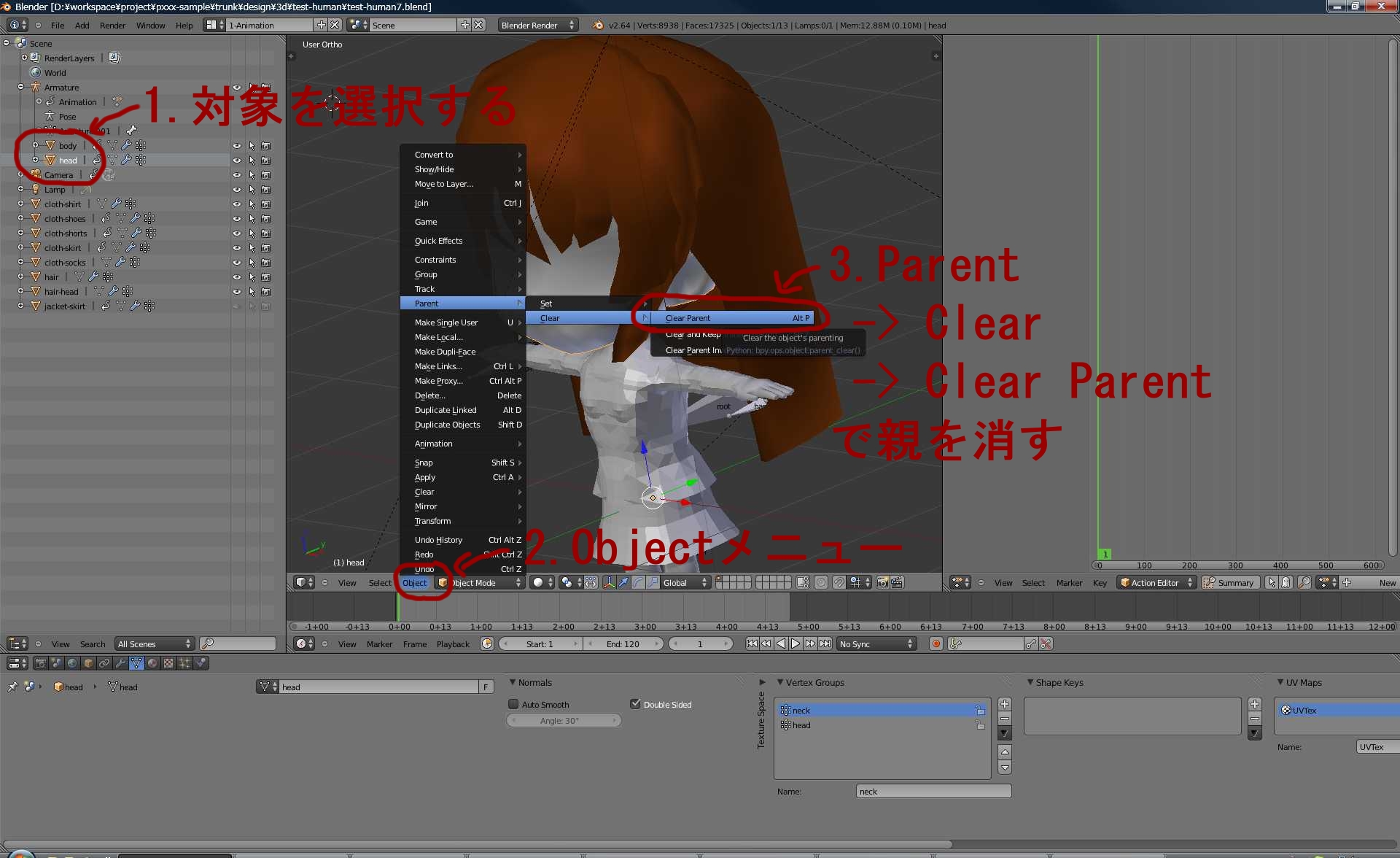Open the Object Mode dropdown
Viewport: 1400px width, 858px height.
pos(481,582)
